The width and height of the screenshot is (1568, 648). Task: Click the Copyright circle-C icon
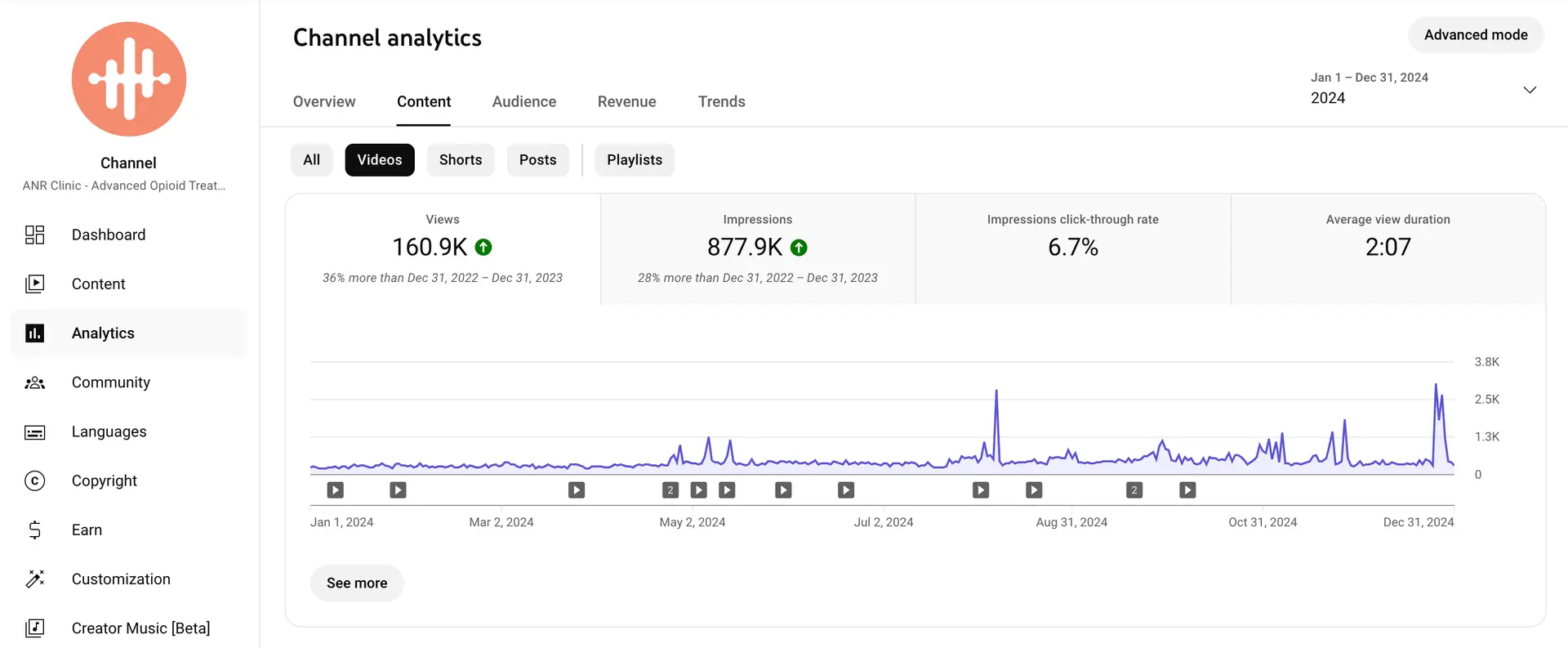coord(34,481)
